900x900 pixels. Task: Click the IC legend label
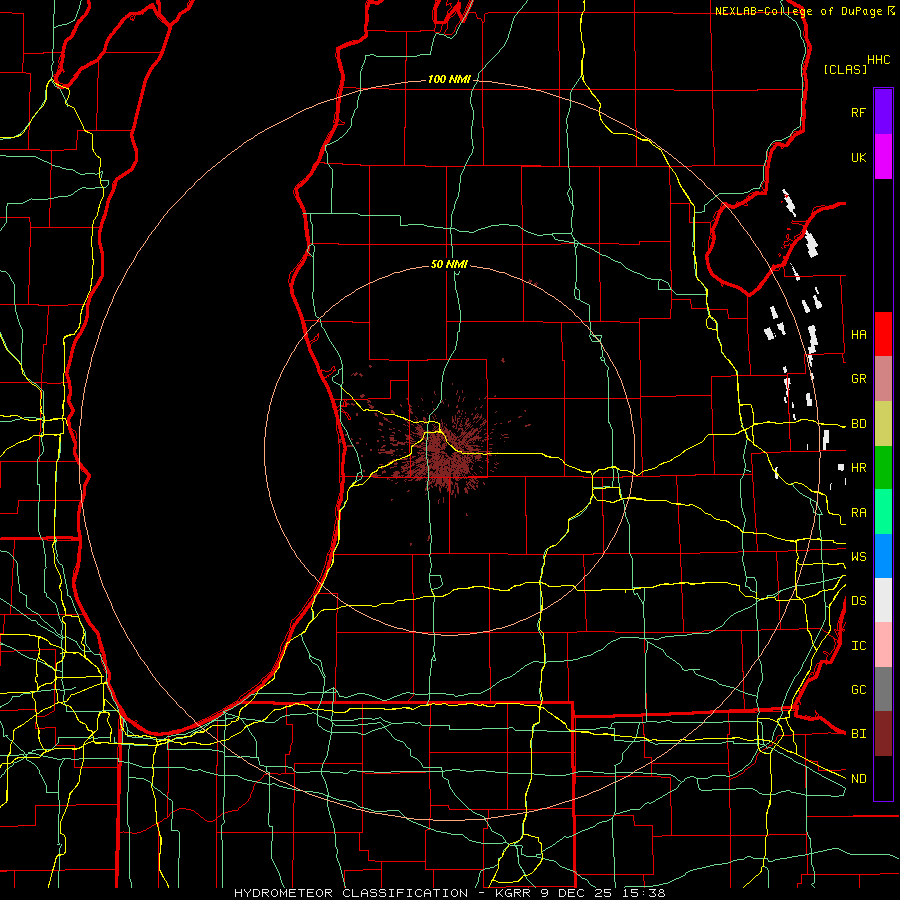tap(858, 646)
